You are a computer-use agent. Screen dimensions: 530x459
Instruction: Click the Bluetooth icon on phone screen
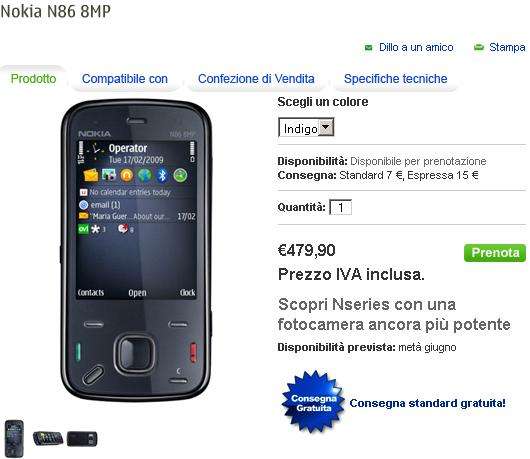tap(163, 175)
